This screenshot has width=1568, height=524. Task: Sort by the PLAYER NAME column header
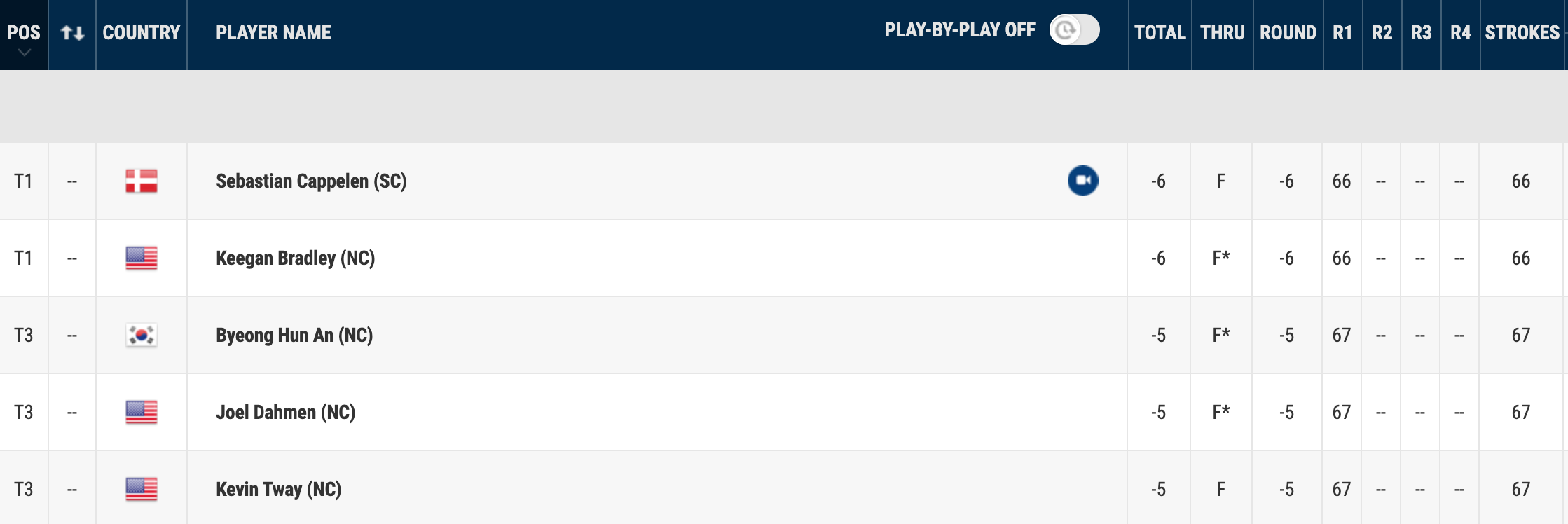[273, 32]
